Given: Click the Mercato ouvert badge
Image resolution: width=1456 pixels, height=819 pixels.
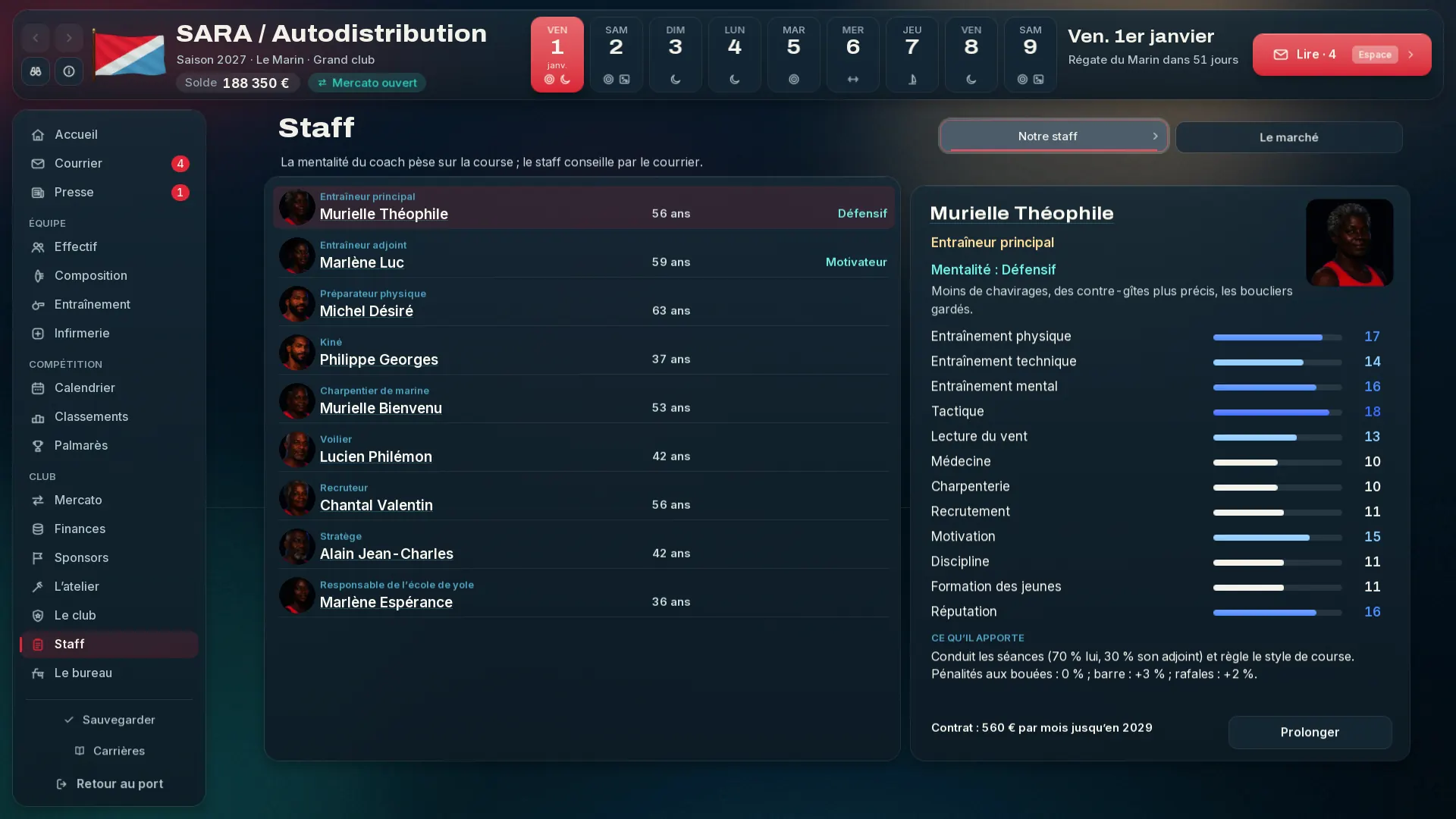Looking at the screenshot, I should point(367,83).
